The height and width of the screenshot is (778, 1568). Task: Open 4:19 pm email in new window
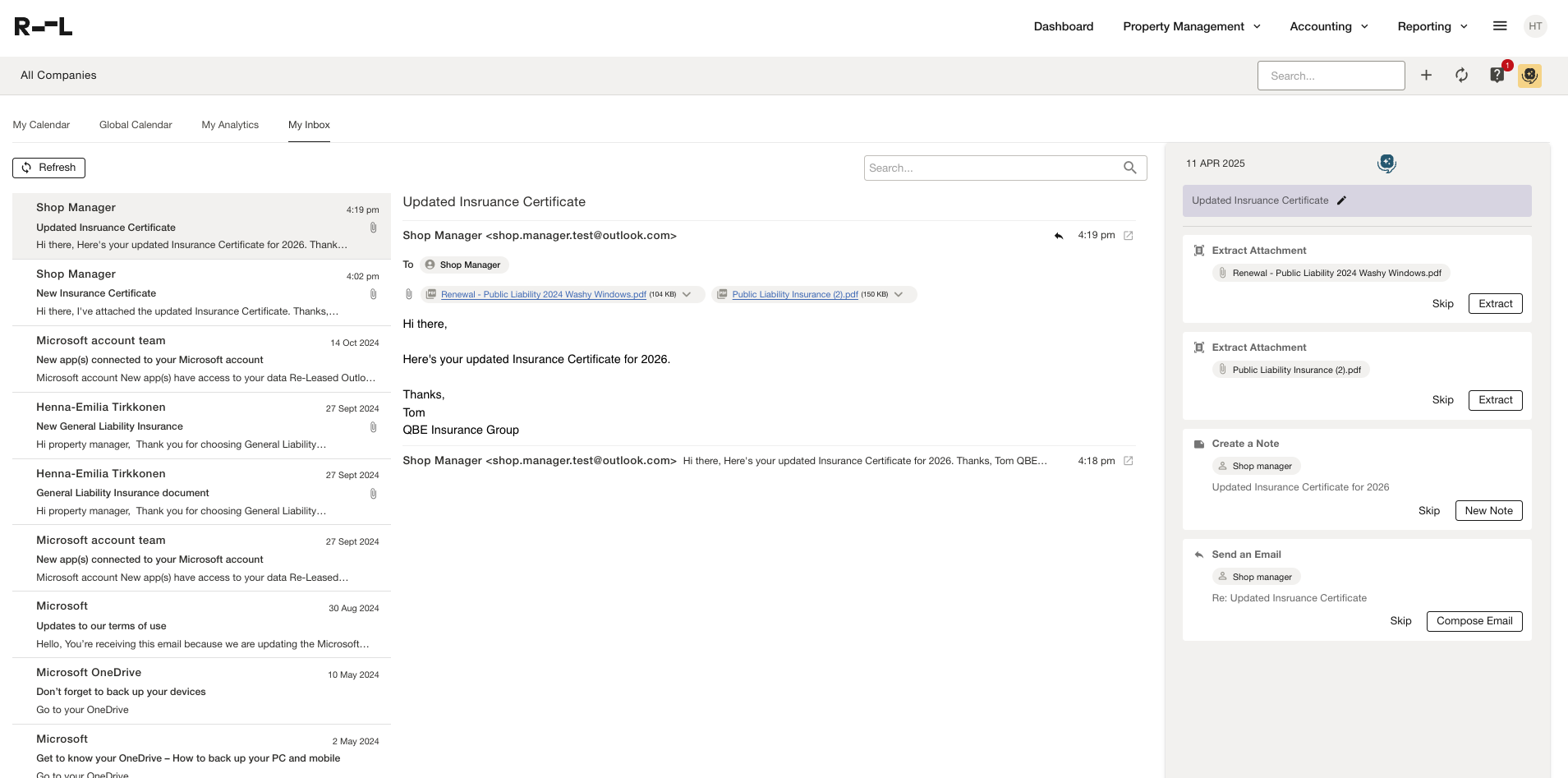[1129, 236]
